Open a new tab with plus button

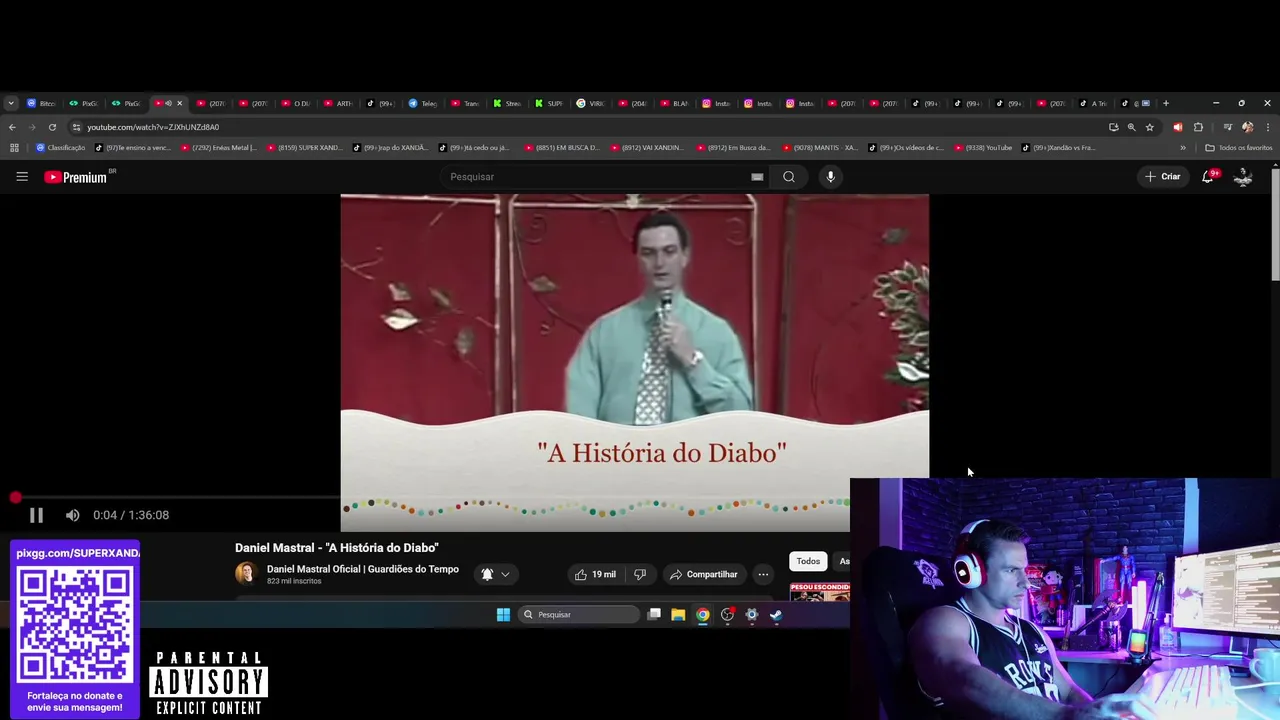pos(1165,103)
